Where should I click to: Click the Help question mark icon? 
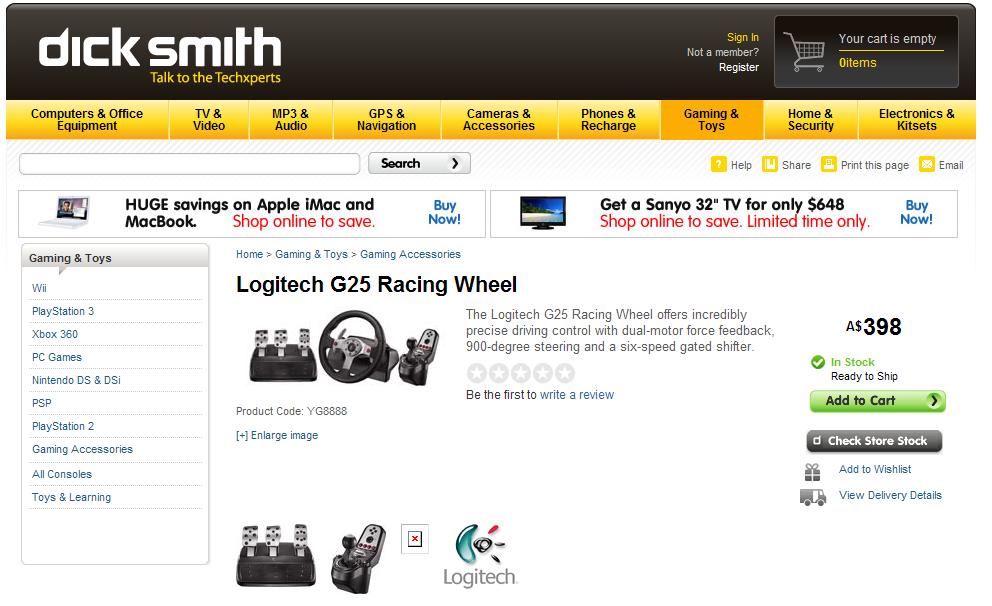coord(719,164)
